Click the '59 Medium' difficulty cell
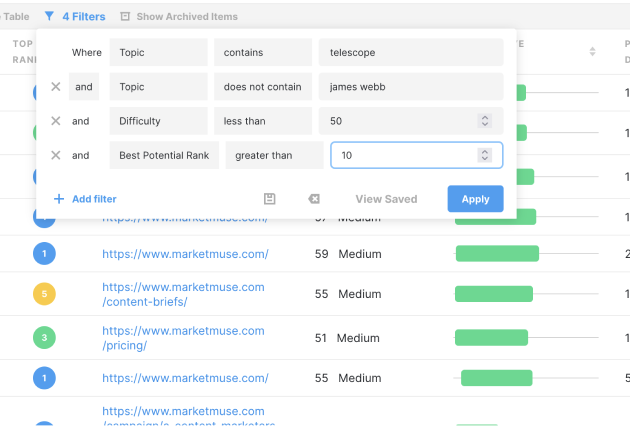Screen dimensions: 630x426 click(348, 254)
